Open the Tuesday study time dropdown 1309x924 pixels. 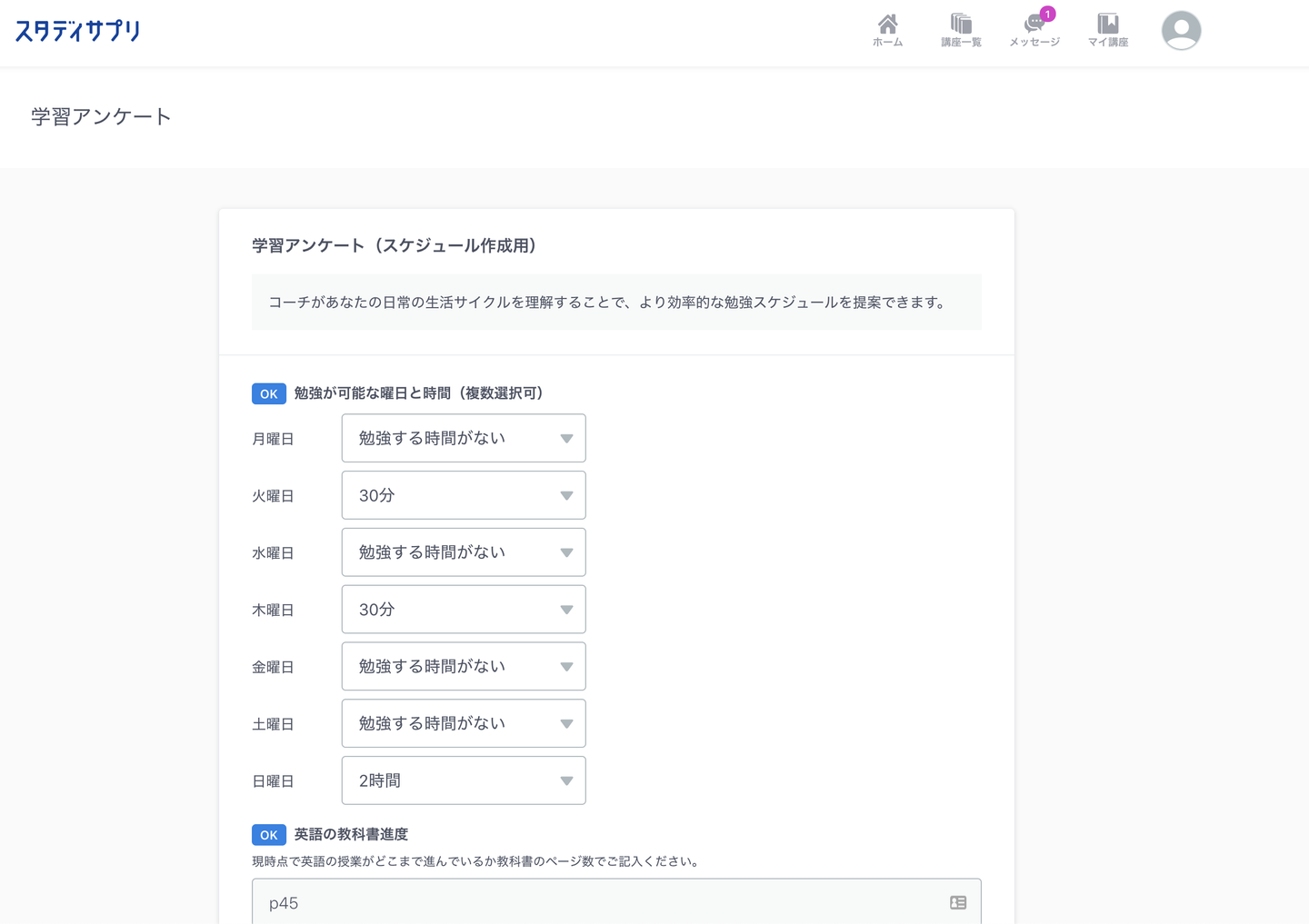pyautogui.click(x=464, y=495)
